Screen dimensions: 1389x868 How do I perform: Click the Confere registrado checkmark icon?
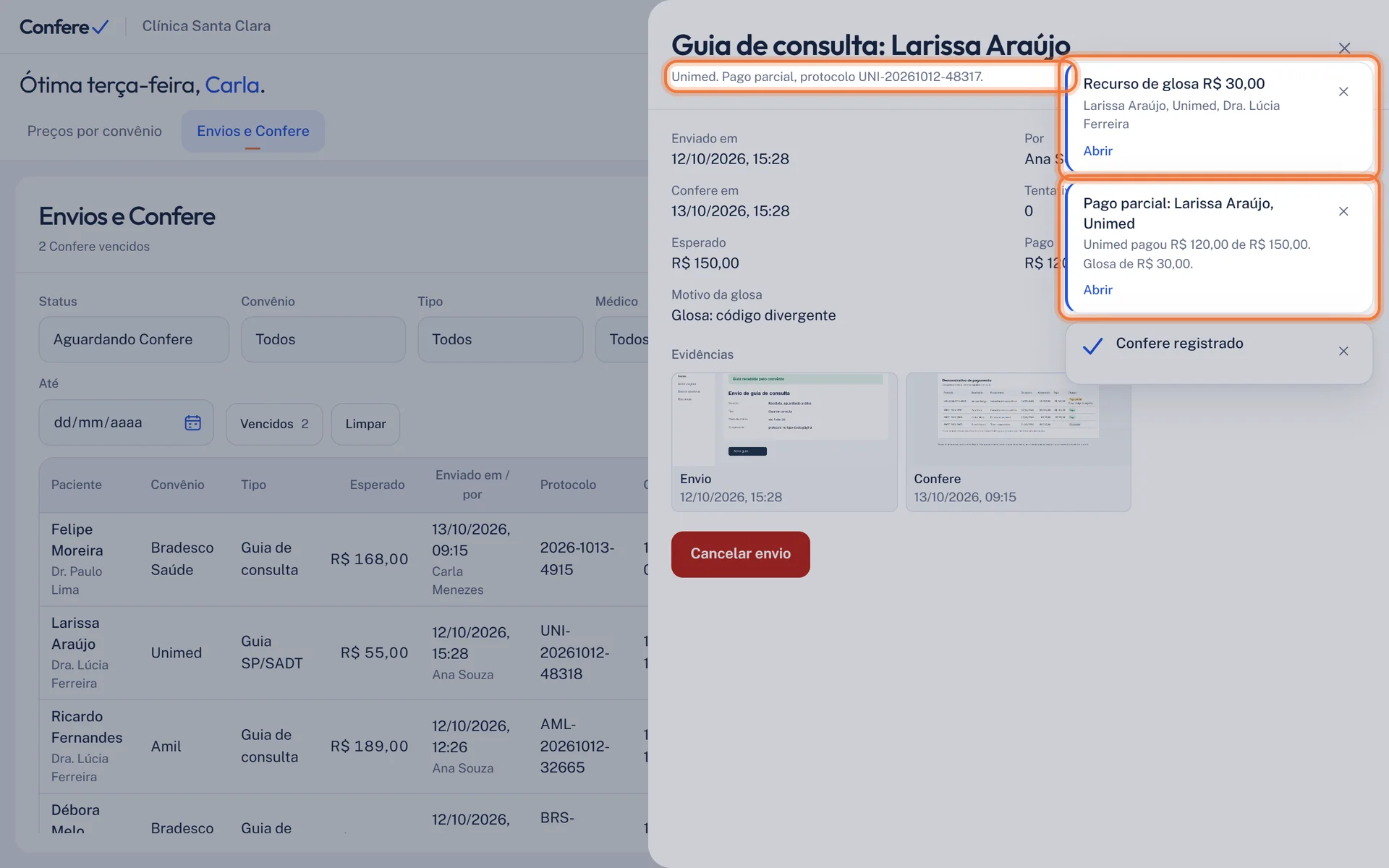click(x=1092, y=346)
